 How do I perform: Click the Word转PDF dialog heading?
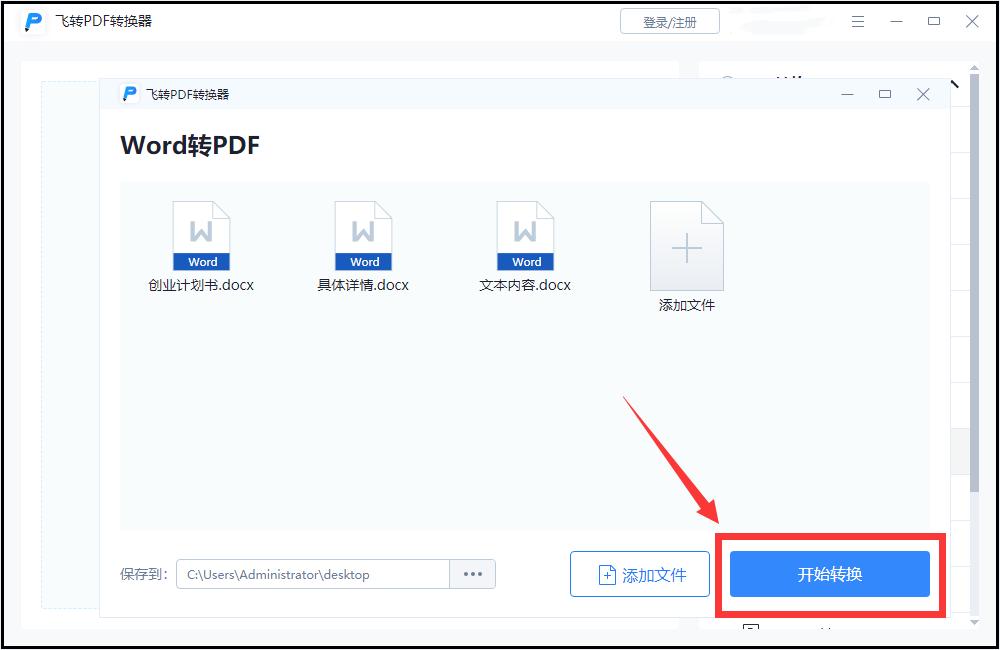point(188,145)
